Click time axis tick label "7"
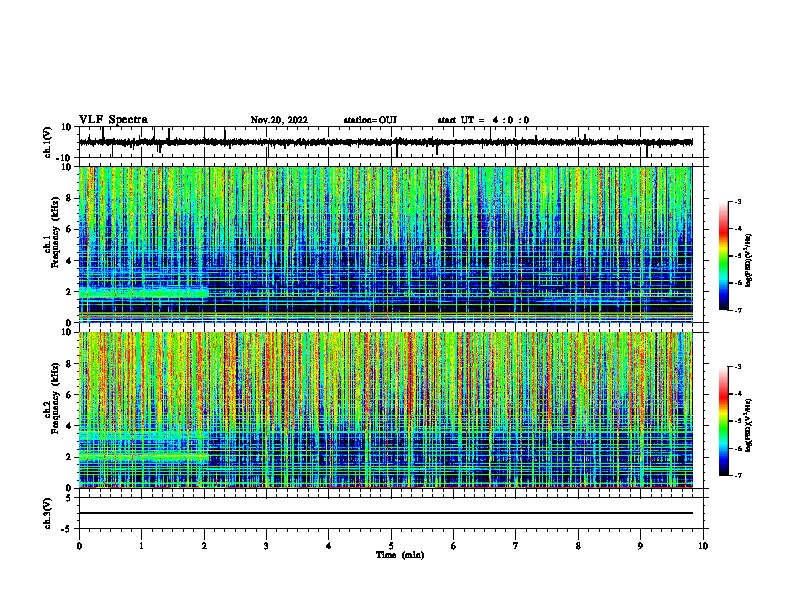This screenshot has width=792, height=612. tap(516, 546)
